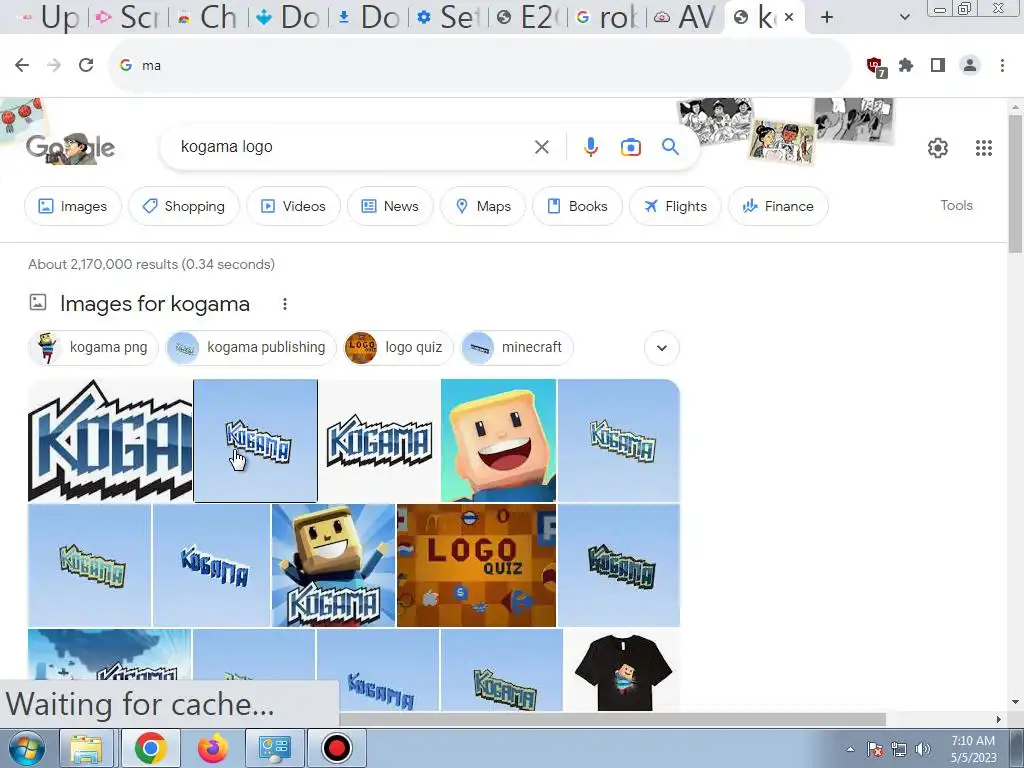The image size is (1024, 768).
Task: Open Google quick settings gear
Action: 938,148
